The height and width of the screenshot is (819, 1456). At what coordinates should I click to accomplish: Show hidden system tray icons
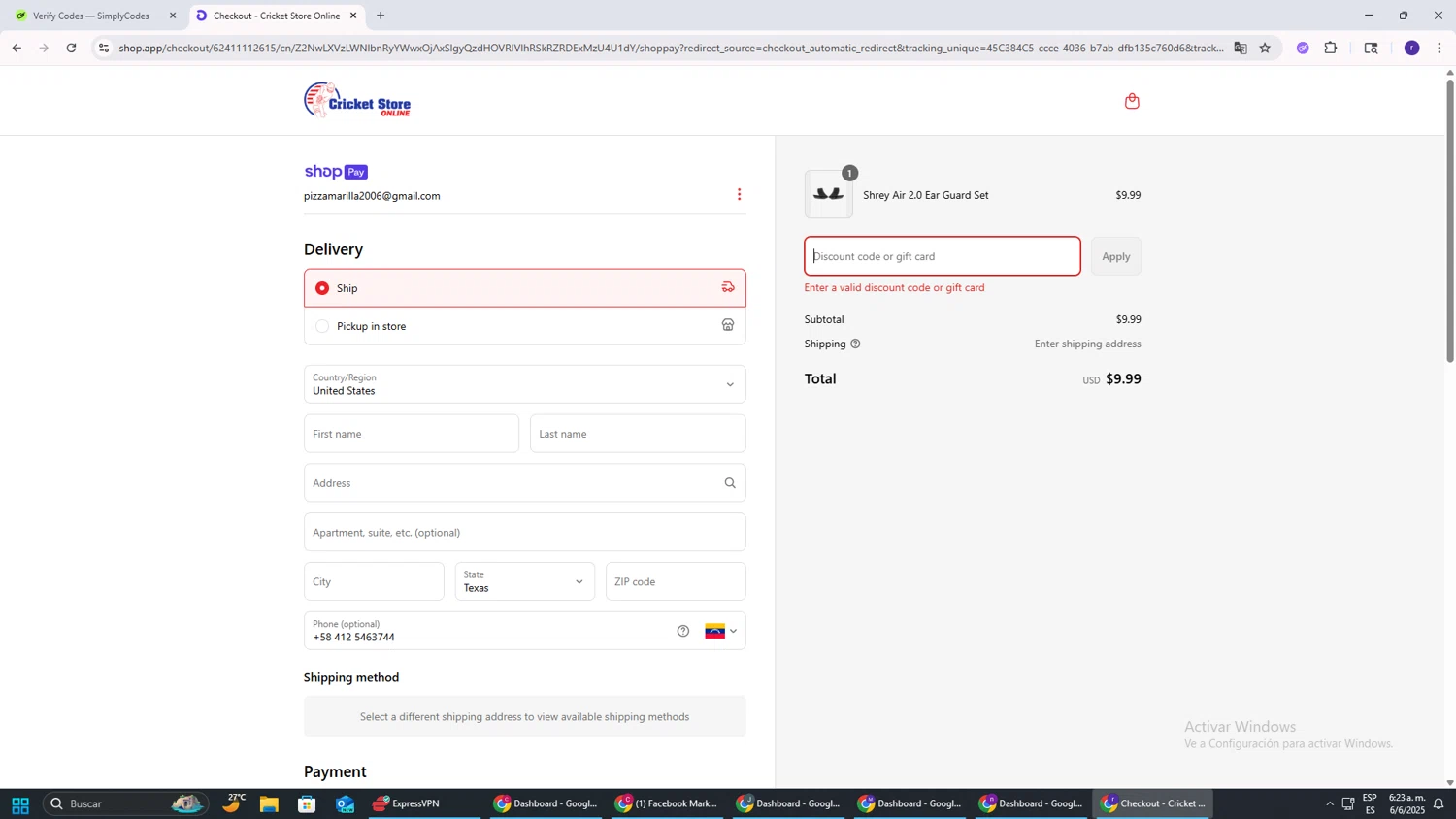click(x=1329, y=804)
